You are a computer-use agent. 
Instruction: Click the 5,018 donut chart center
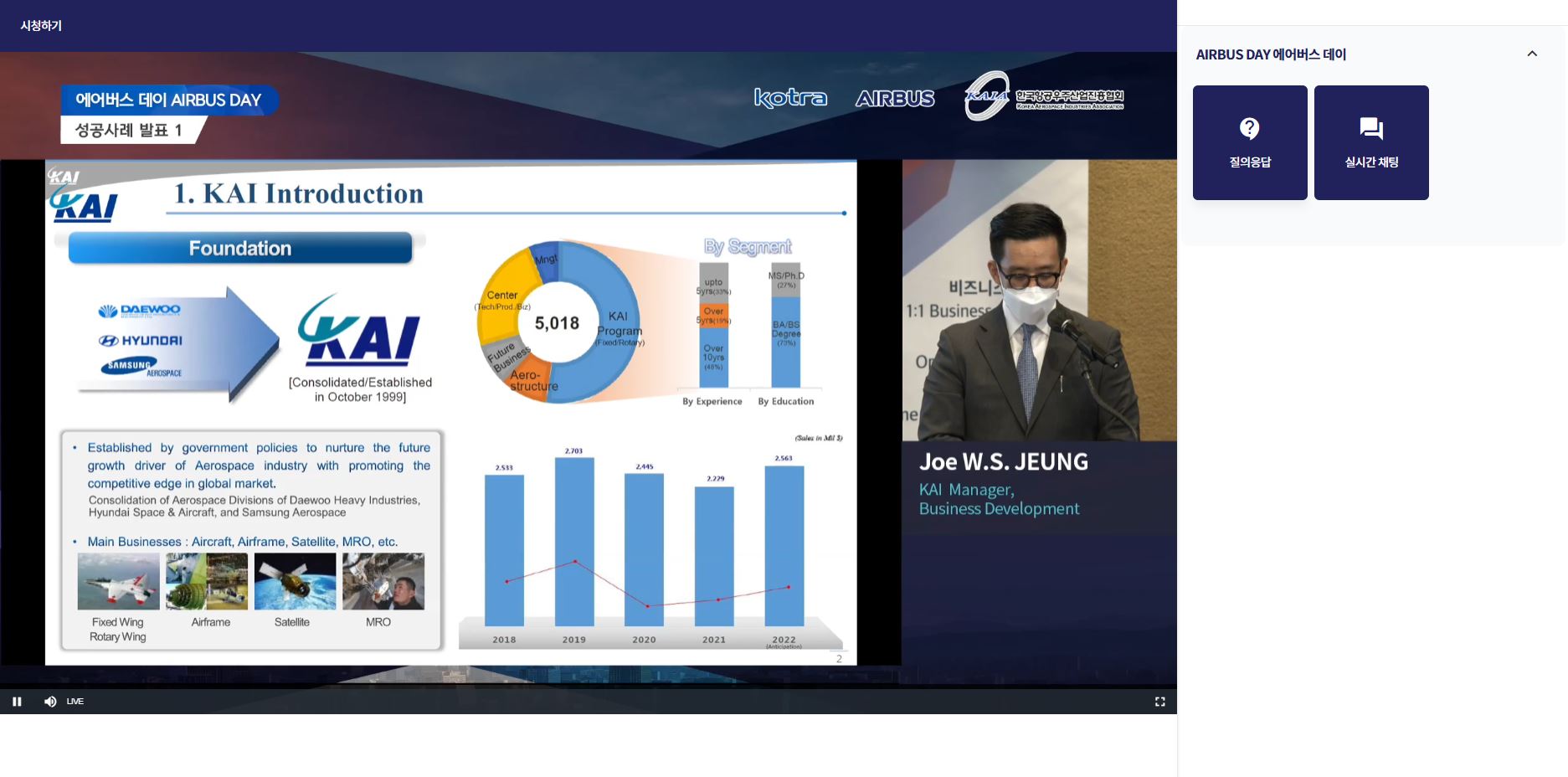pos(558,323)
